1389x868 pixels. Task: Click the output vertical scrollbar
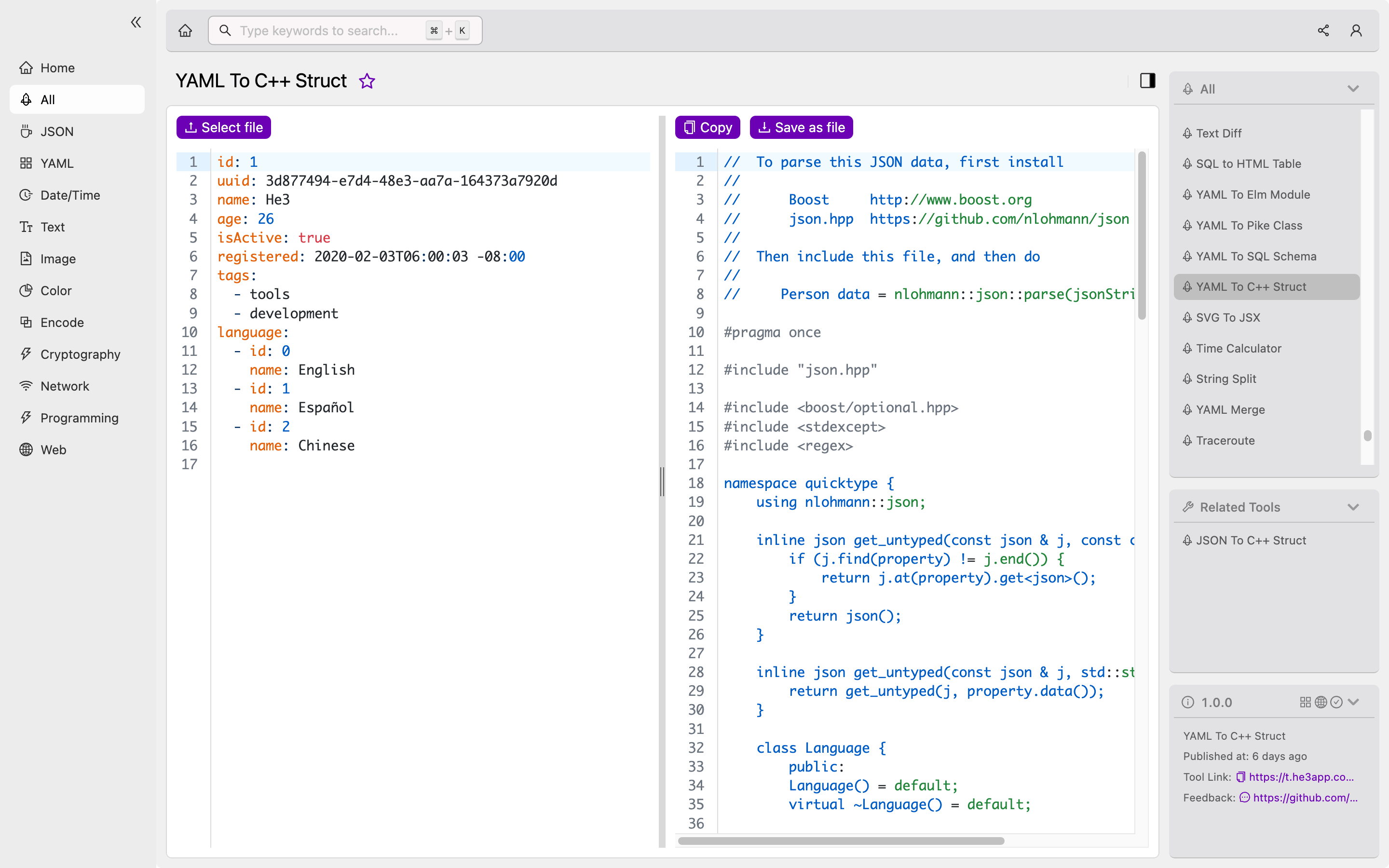click(1142, 235)
